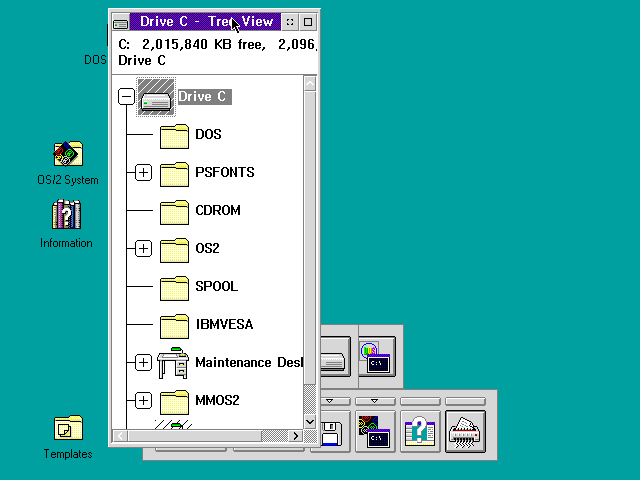Click the horizontal scrollbar right arrow
This screenshot has height=480, width=640.
pyautogui.click(x=296, y=436)
